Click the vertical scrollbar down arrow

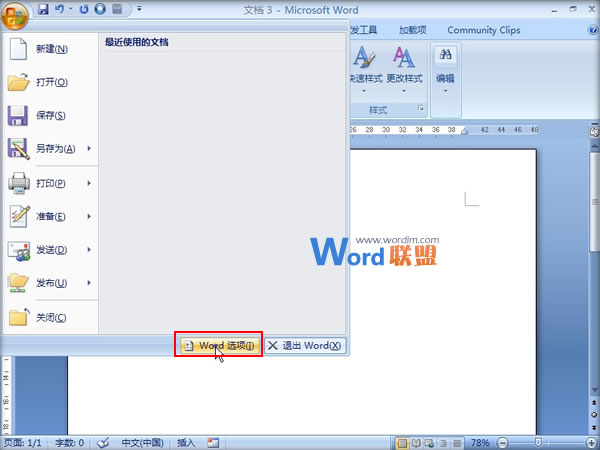click(594, 390)
